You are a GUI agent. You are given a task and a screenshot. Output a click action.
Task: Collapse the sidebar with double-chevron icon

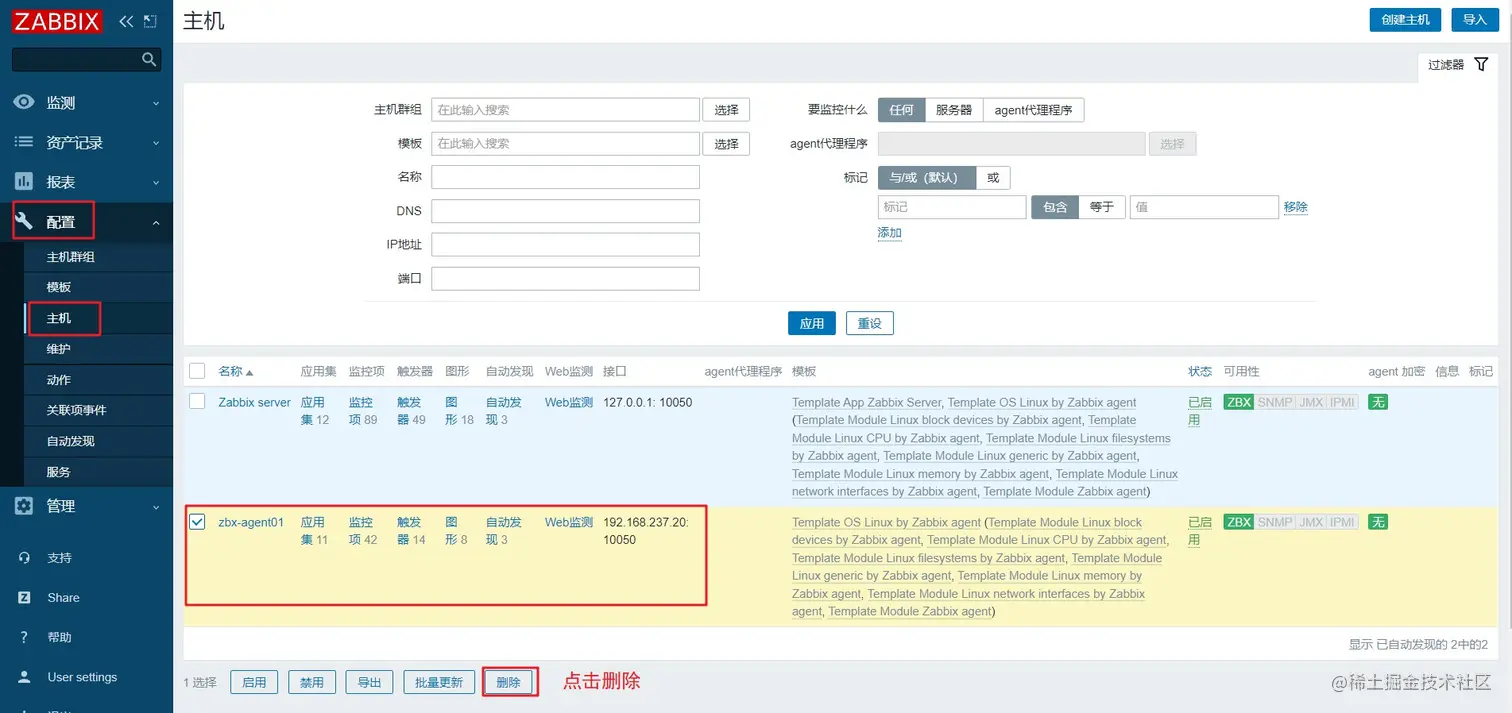coord(126,21)
